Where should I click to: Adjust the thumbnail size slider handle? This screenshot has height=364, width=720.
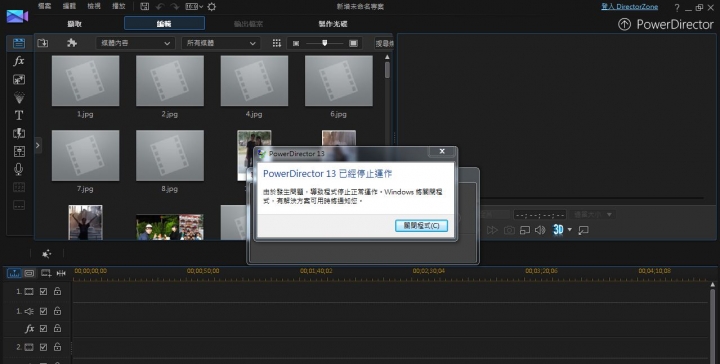click(325, 43)
